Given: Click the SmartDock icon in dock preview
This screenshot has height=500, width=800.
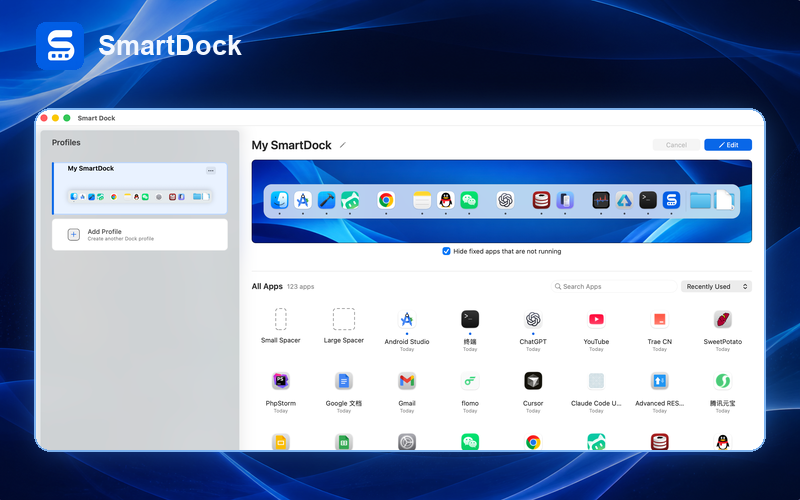Looking at the screenshot, I should pyautogui.click(x=671, y=201).
